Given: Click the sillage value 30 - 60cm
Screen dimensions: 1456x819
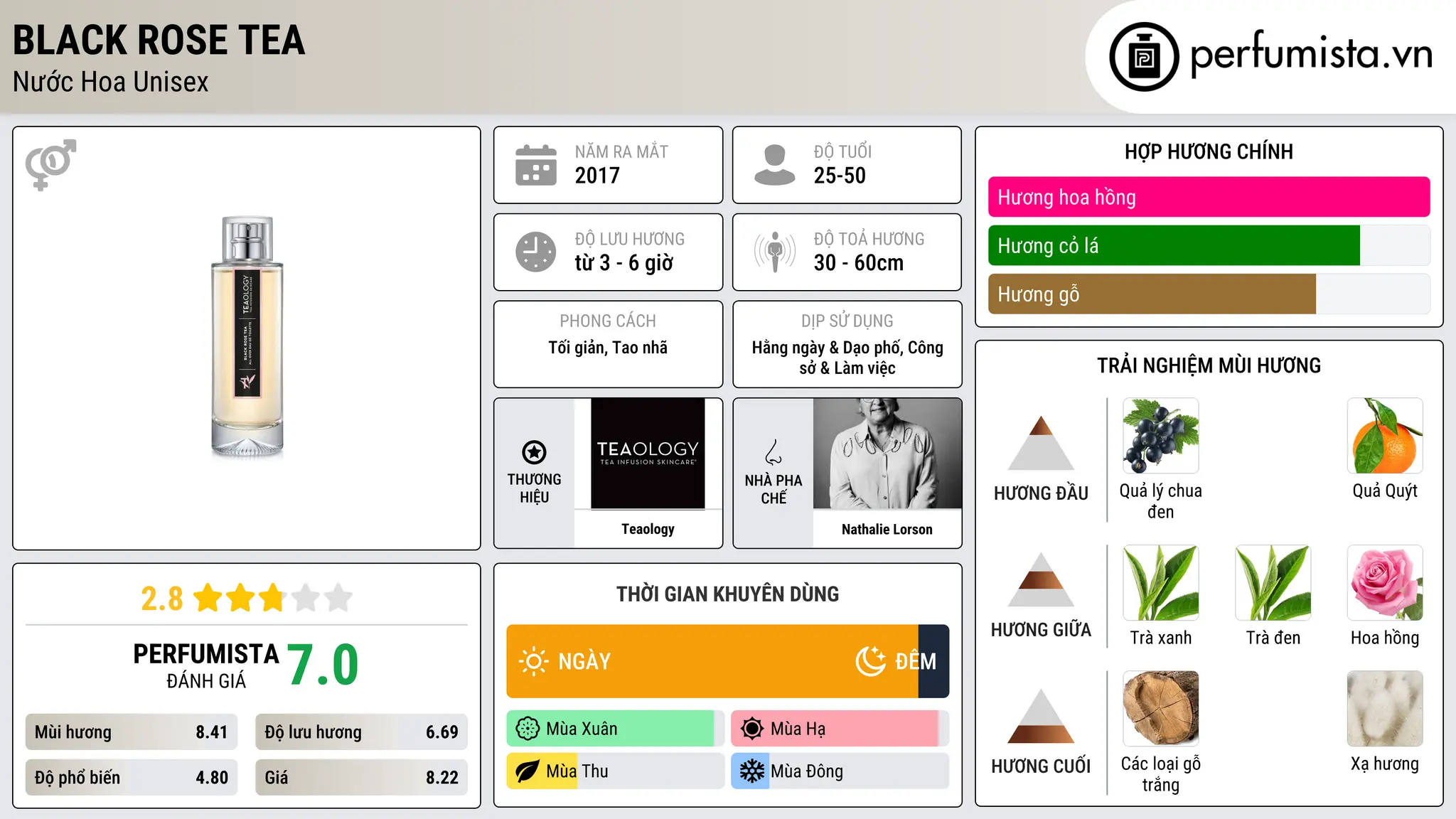Looking at the screenshot, I should pyautogui.click(x=859, y=263).
